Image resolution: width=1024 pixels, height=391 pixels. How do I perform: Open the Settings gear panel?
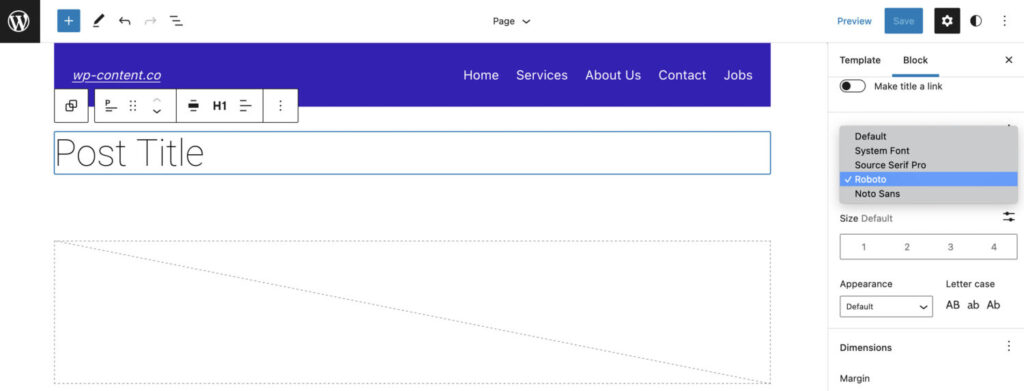947,21
